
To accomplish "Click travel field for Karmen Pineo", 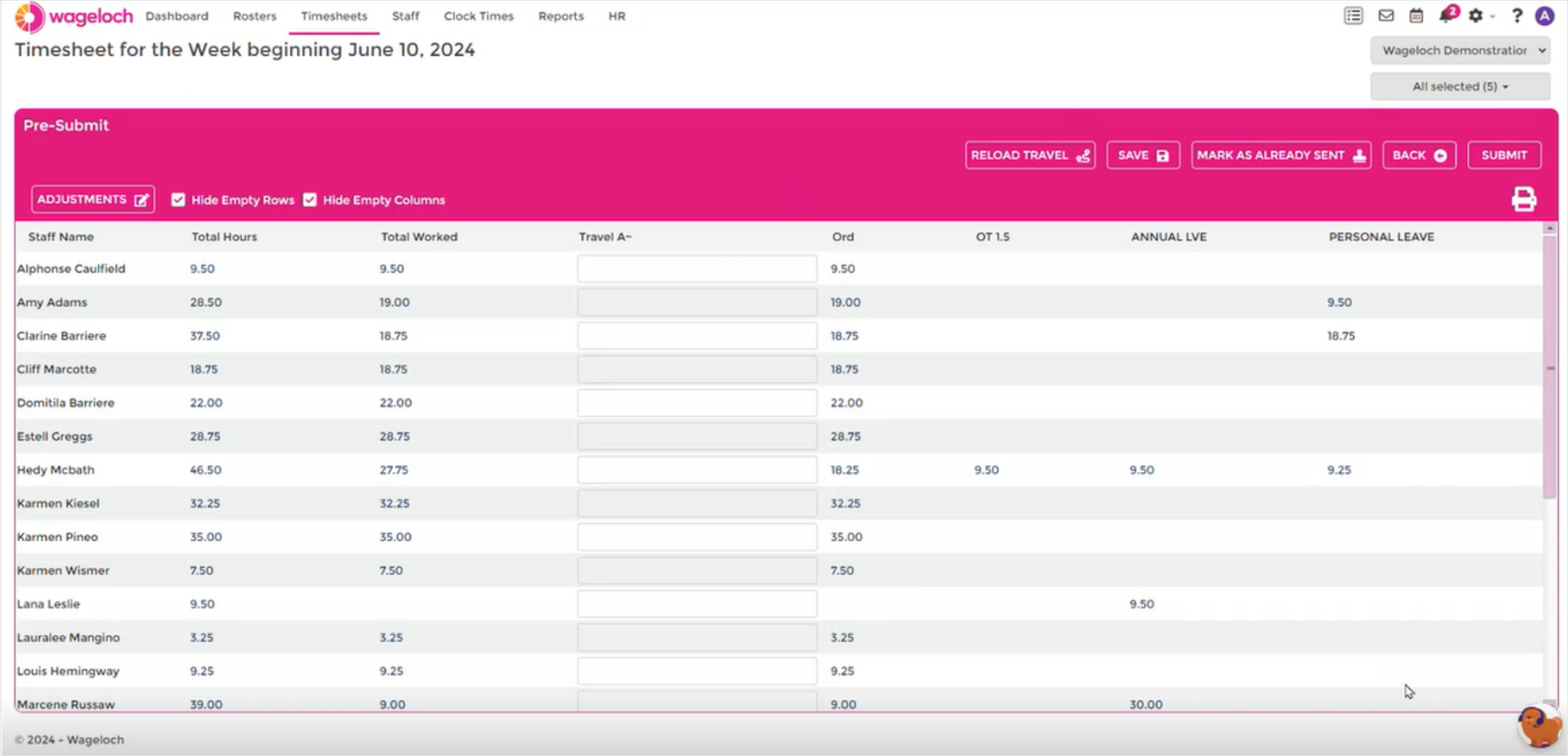I will coord(697,537).
